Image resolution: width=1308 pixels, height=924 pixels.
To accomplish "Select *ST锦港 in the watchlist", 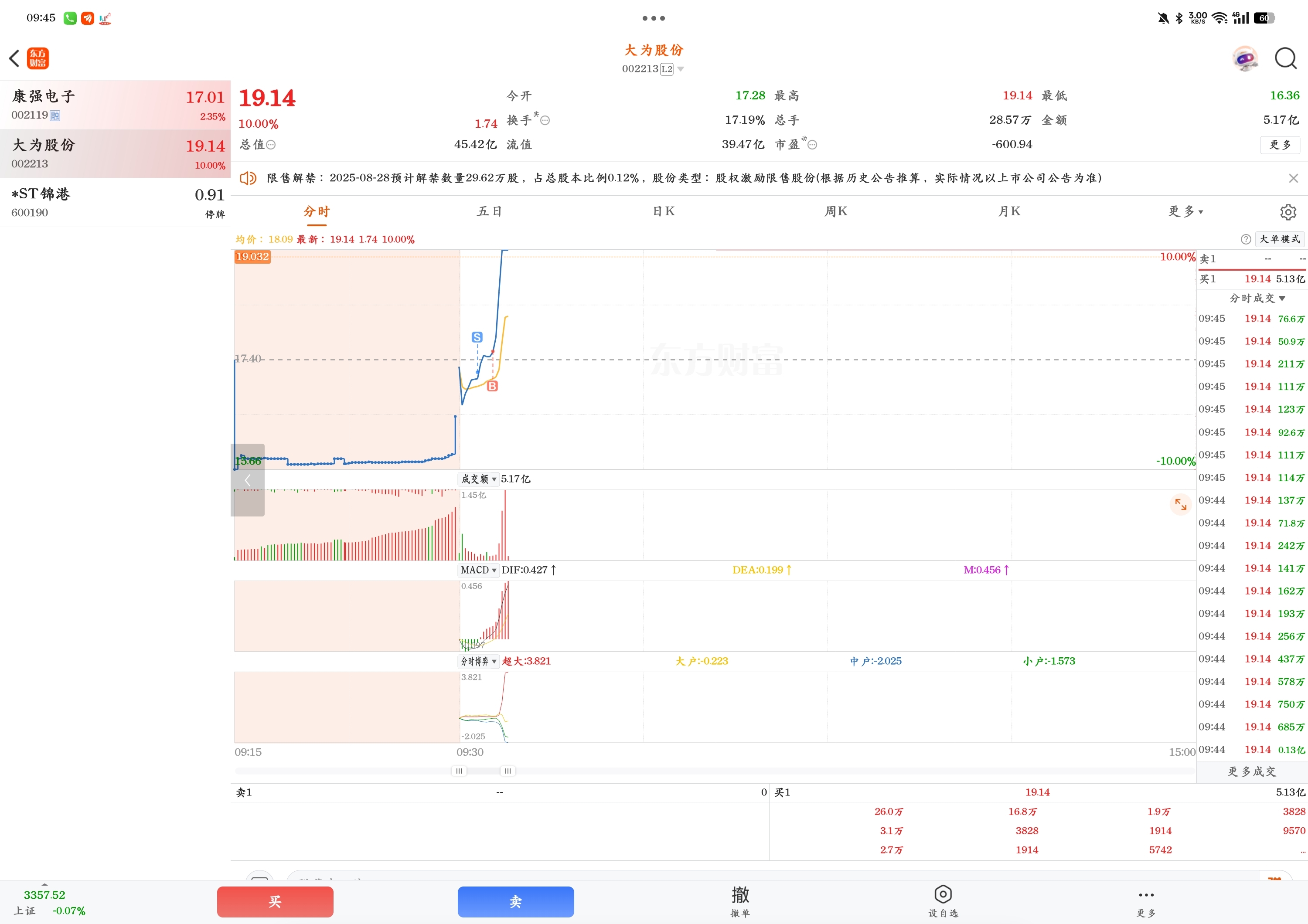I will [115, 203].
